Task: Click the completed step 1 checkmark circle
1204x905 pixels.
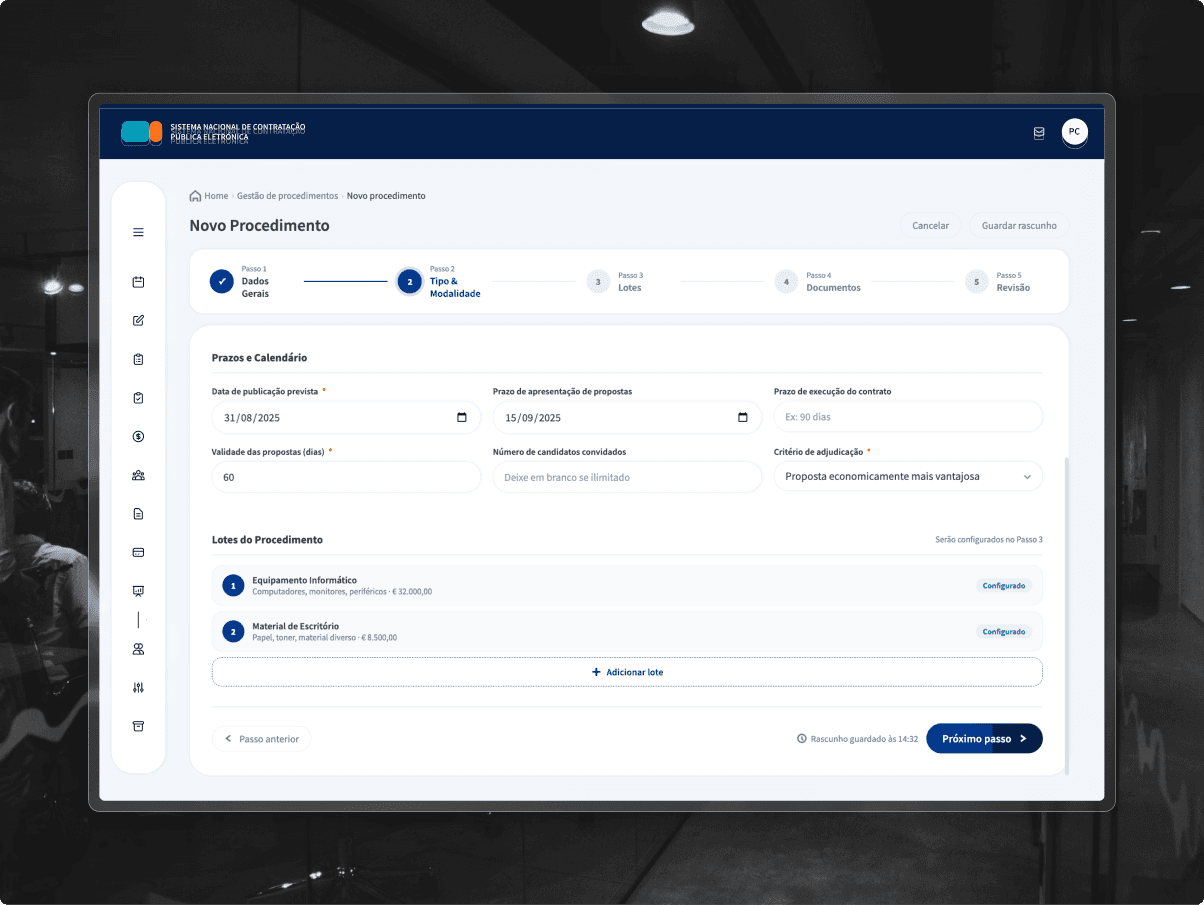Action: tap(222, 282)
